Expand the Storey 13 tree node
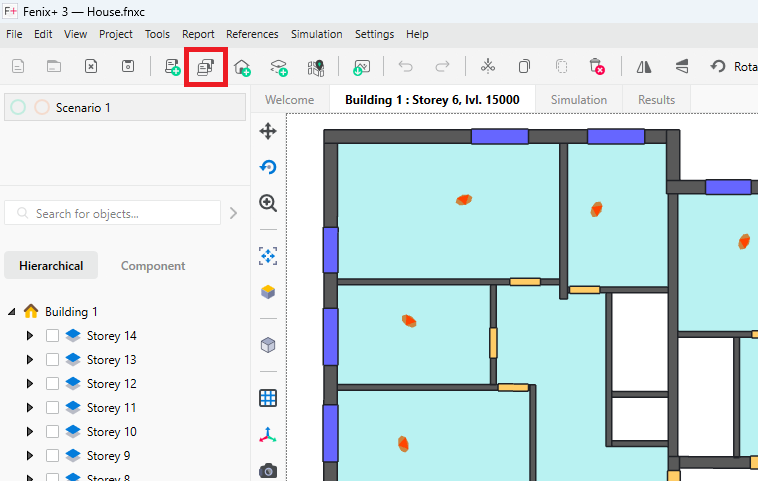Viewport: 758px width, 481px height. [30, 360]
